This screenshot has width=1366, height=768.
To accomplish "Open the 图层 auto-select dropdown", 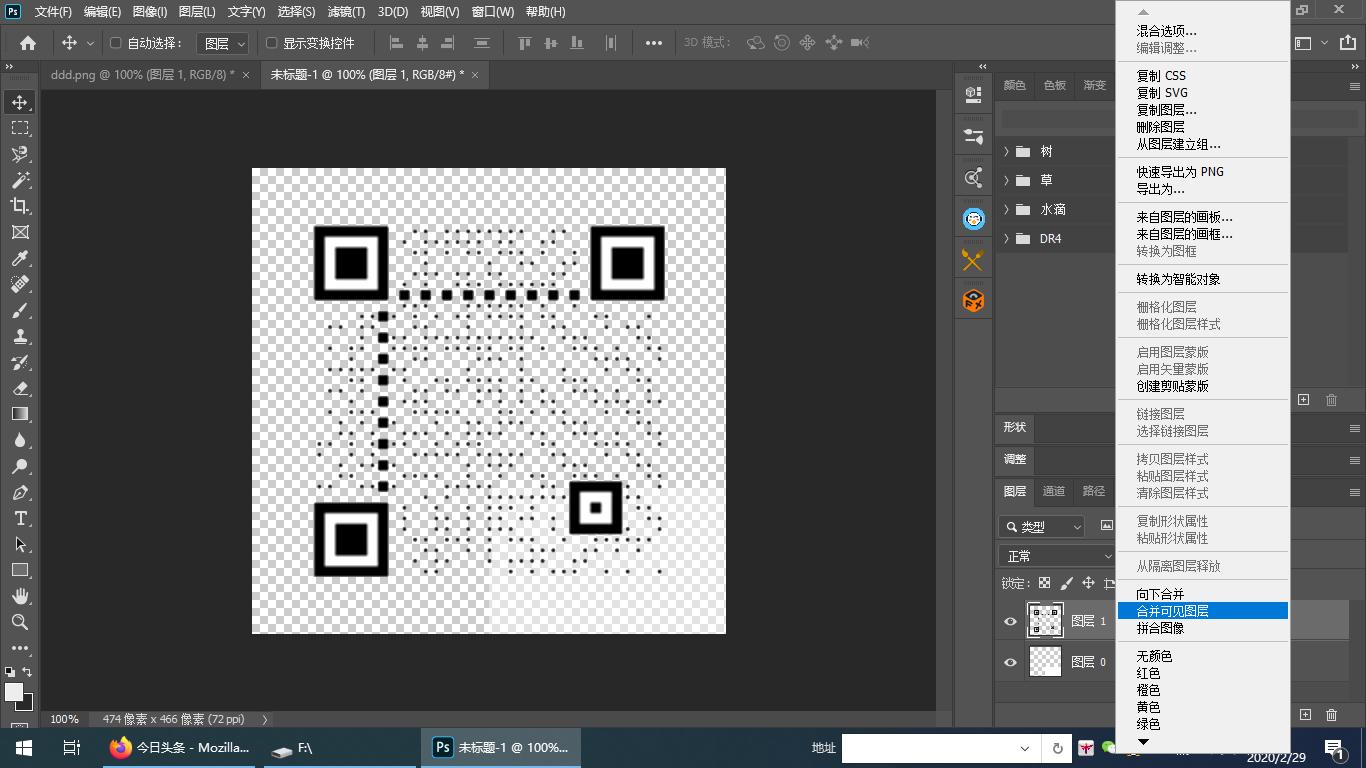I will (x=223, y=43).
